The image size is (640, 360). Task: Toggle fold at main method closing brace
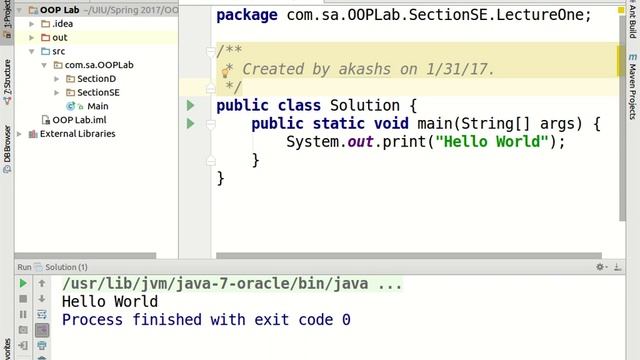click(211, 161)
